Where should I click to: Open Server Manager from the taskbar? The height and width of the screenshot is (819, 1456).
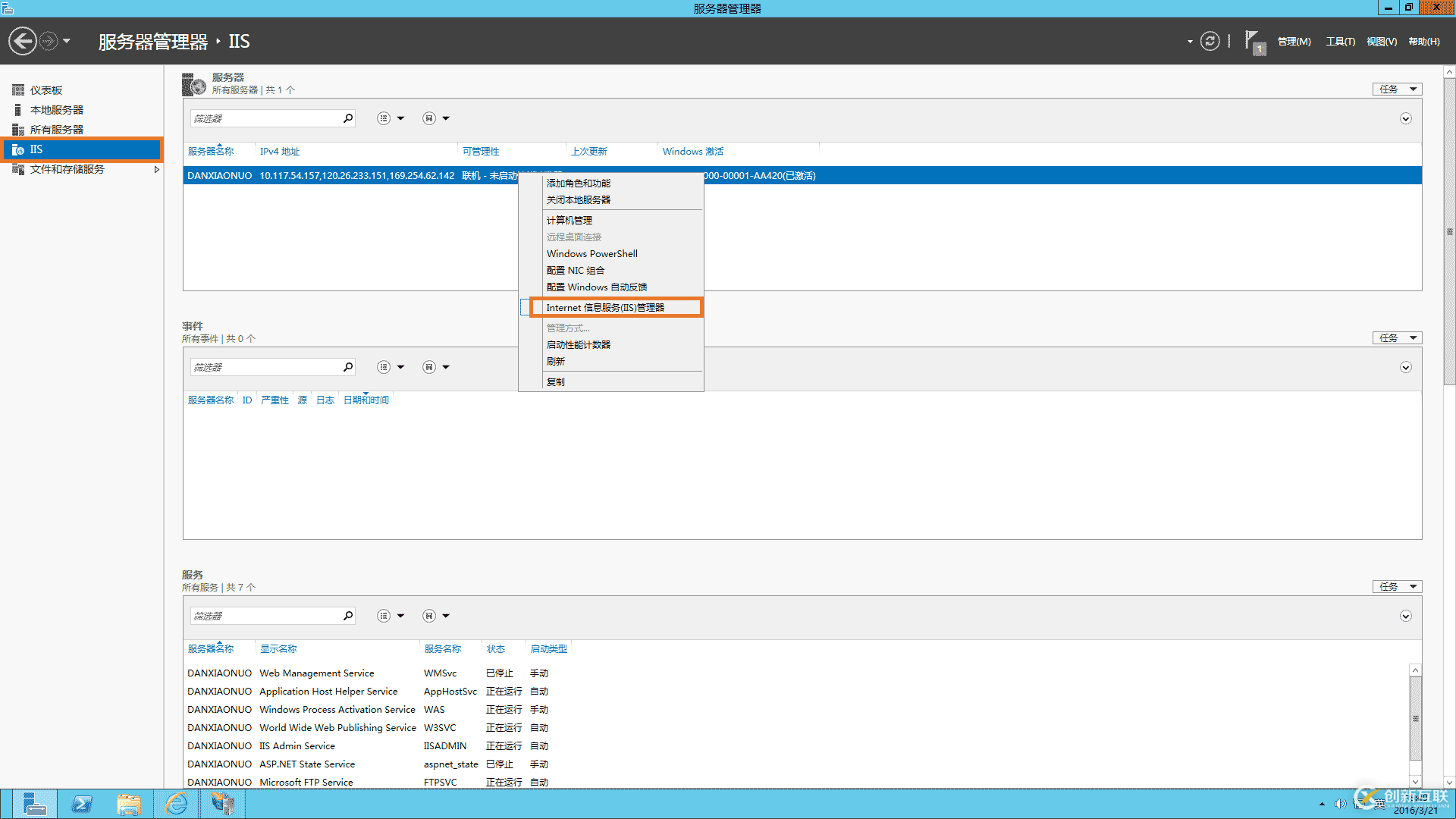(34, 804)
